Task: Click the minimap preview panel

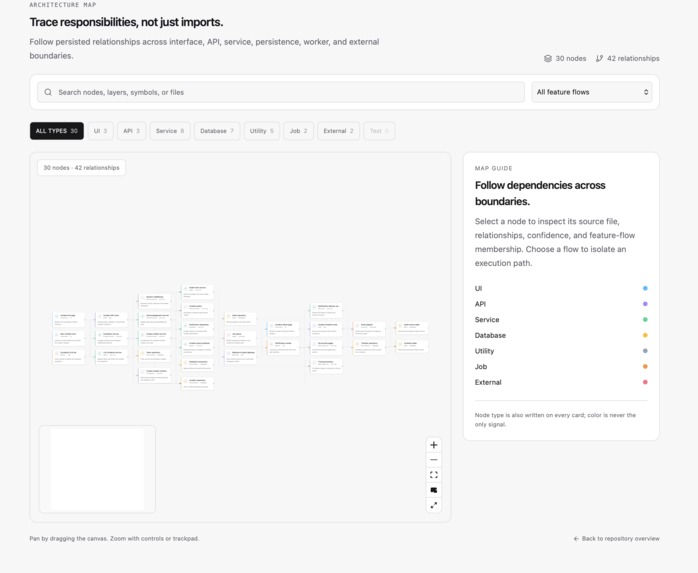Action: [97, 469]
